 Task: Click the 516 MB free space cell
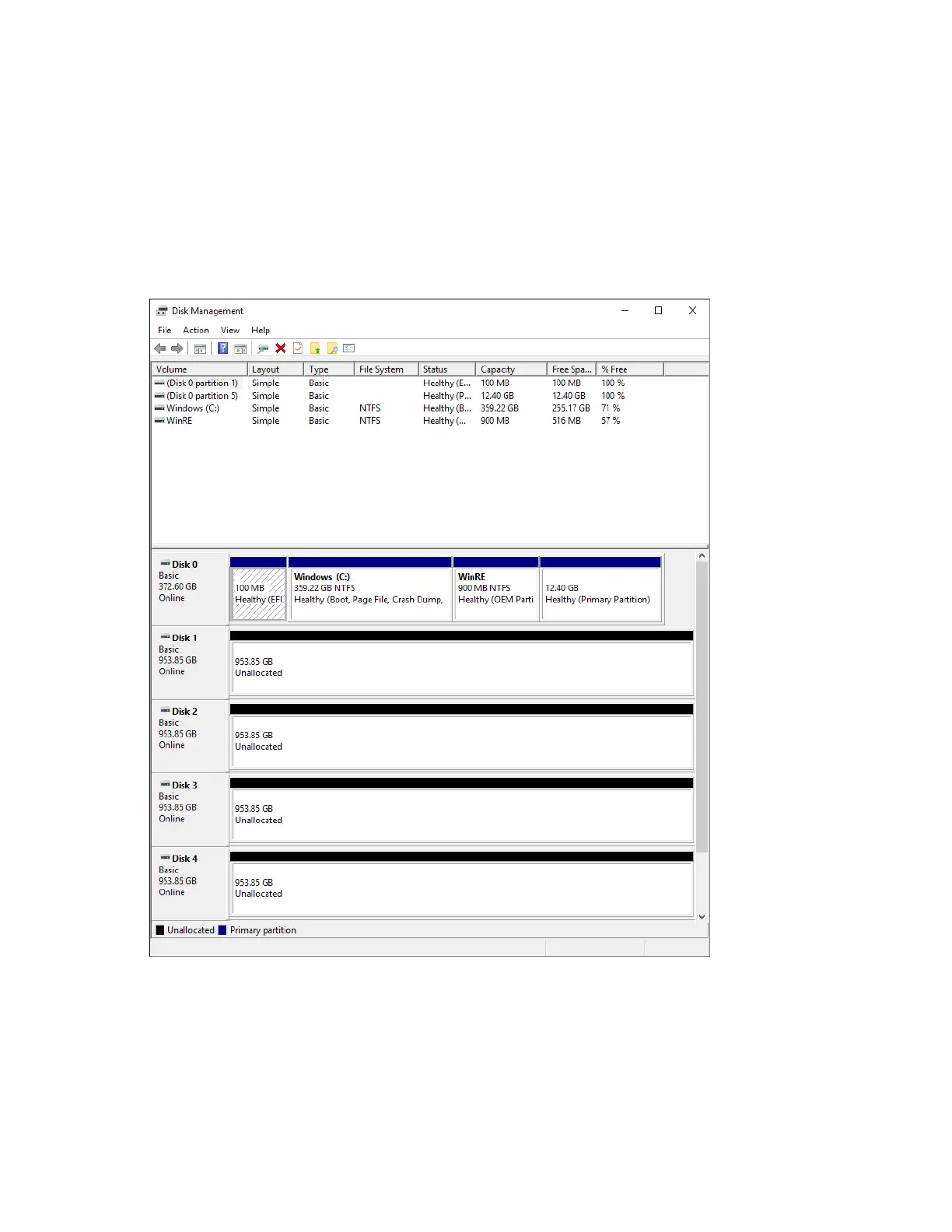566,421
